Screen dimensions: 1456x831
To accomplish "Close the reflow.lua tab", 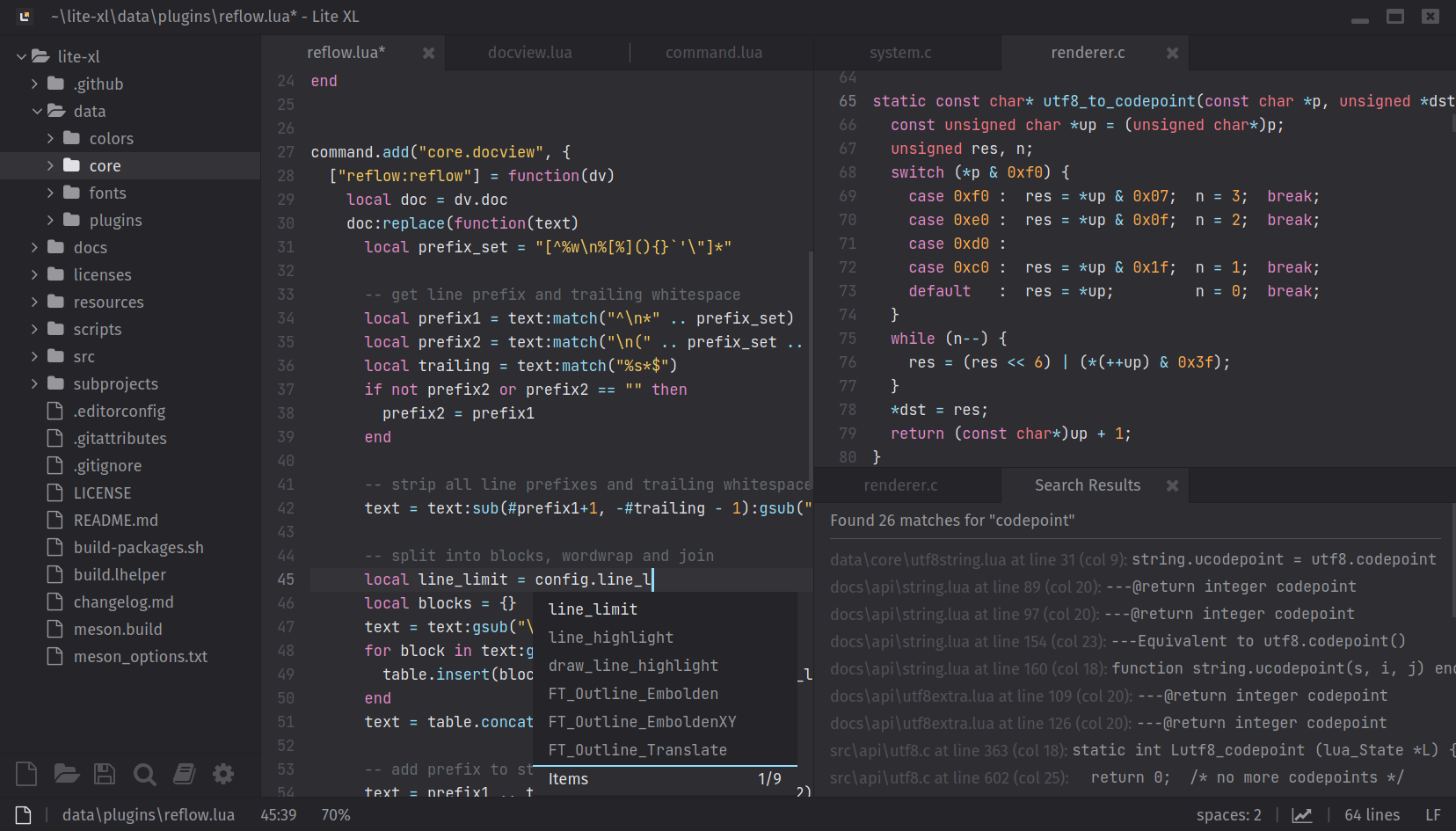I will [x=428, y=53].
